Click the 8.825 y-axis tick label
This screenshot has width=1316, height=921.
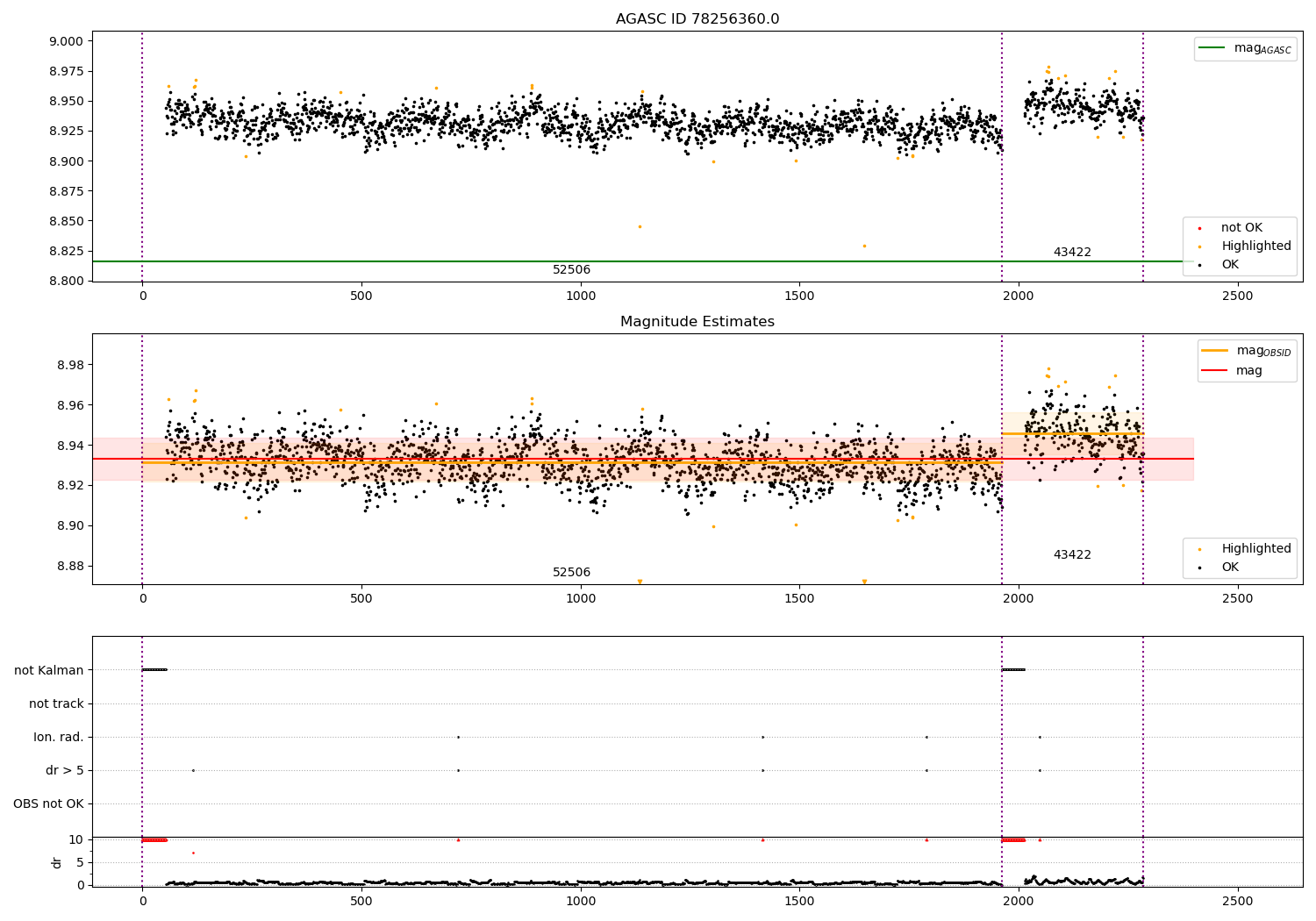[66, 251]
